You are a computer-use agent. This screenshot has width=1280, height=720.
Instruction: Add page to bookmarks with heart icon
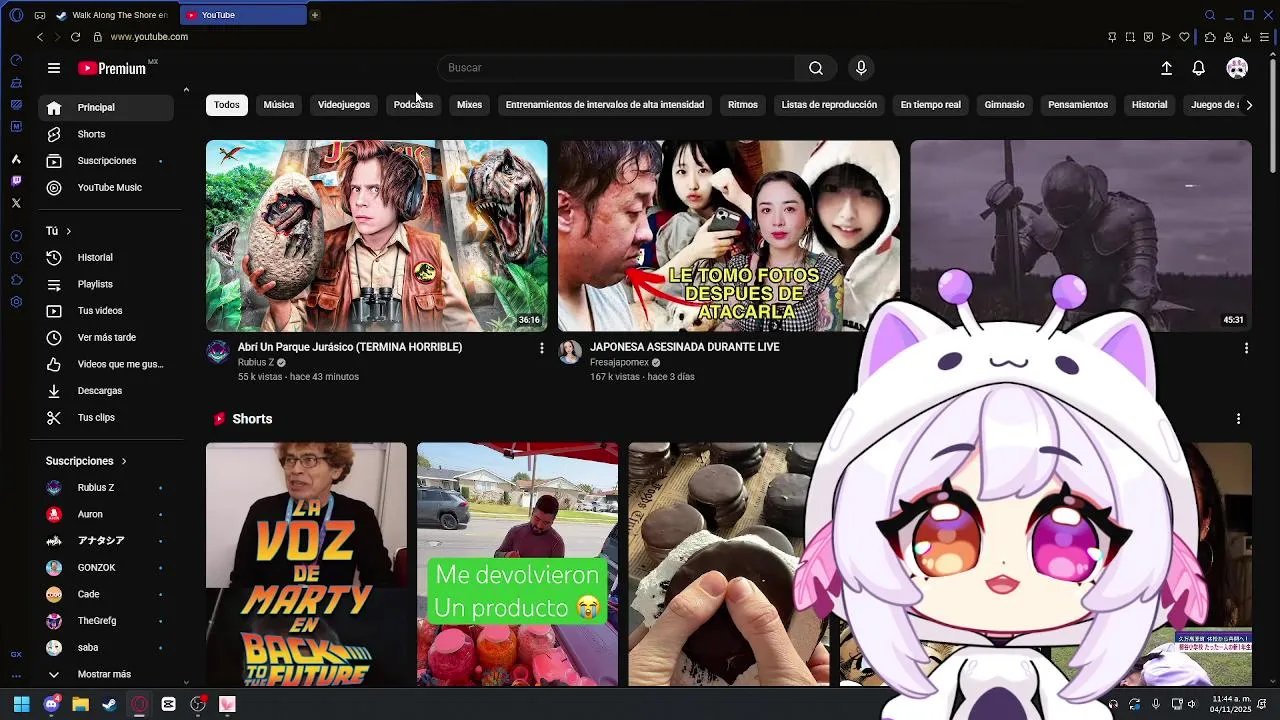tap(1184, 37)
